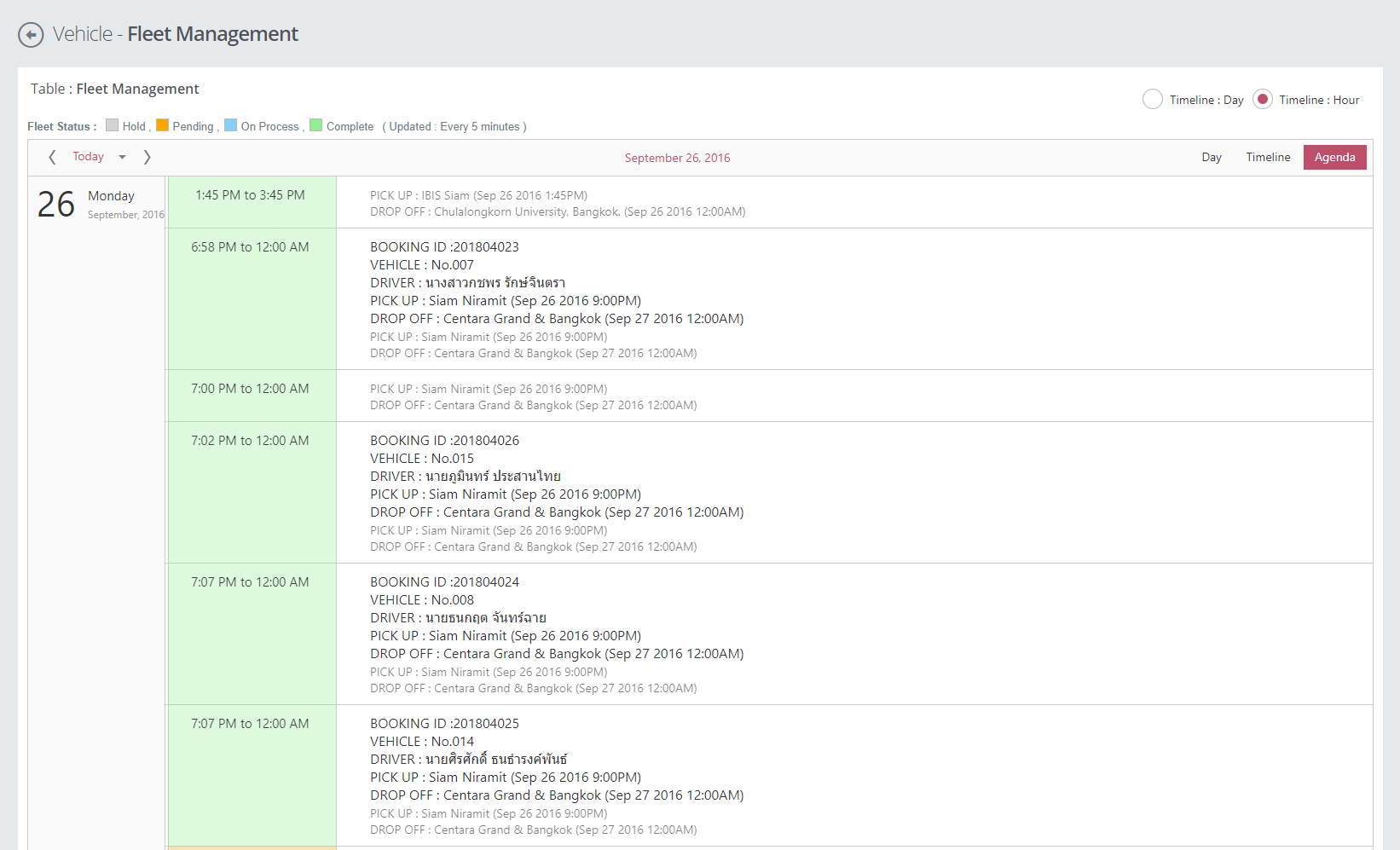Go to the previous day with left chevron

pyautogui.click(x=52, y=157)
